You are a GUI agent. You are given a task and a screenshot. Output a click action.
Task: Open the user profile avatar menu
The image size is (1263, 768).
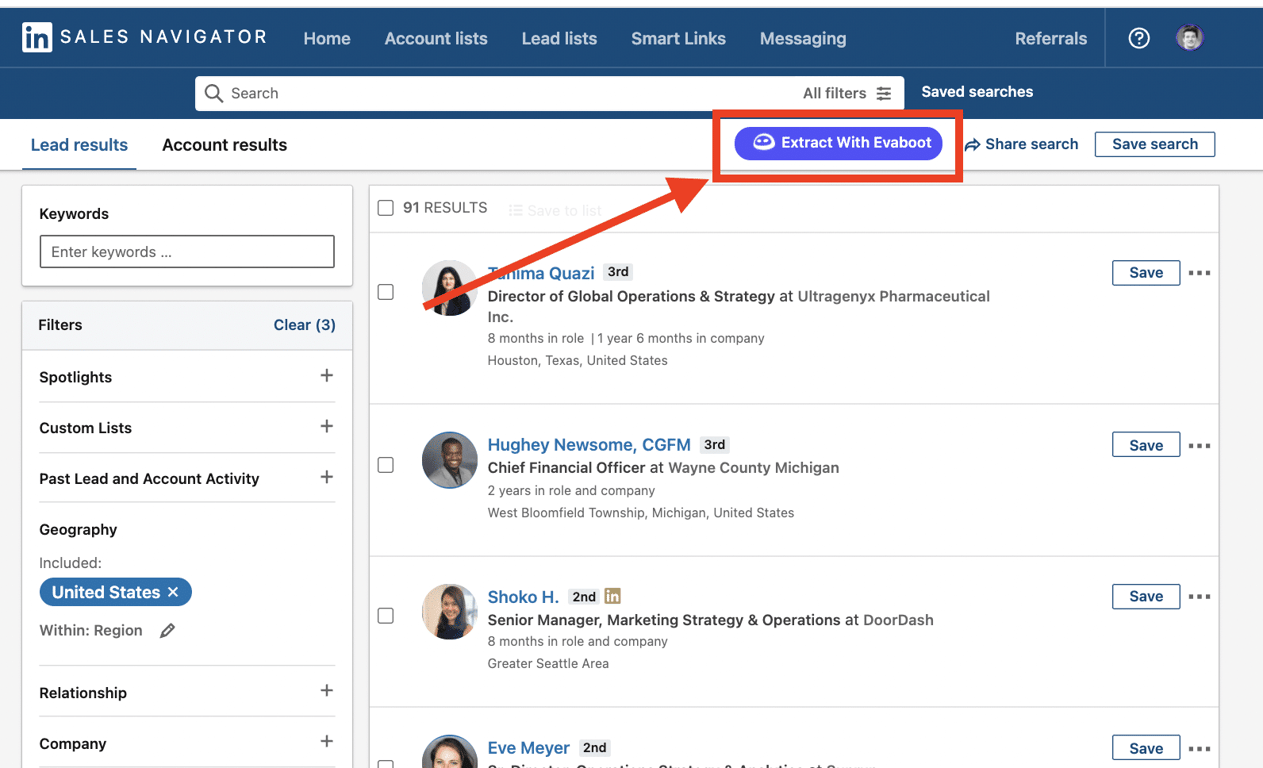[x=1189, y=38]
